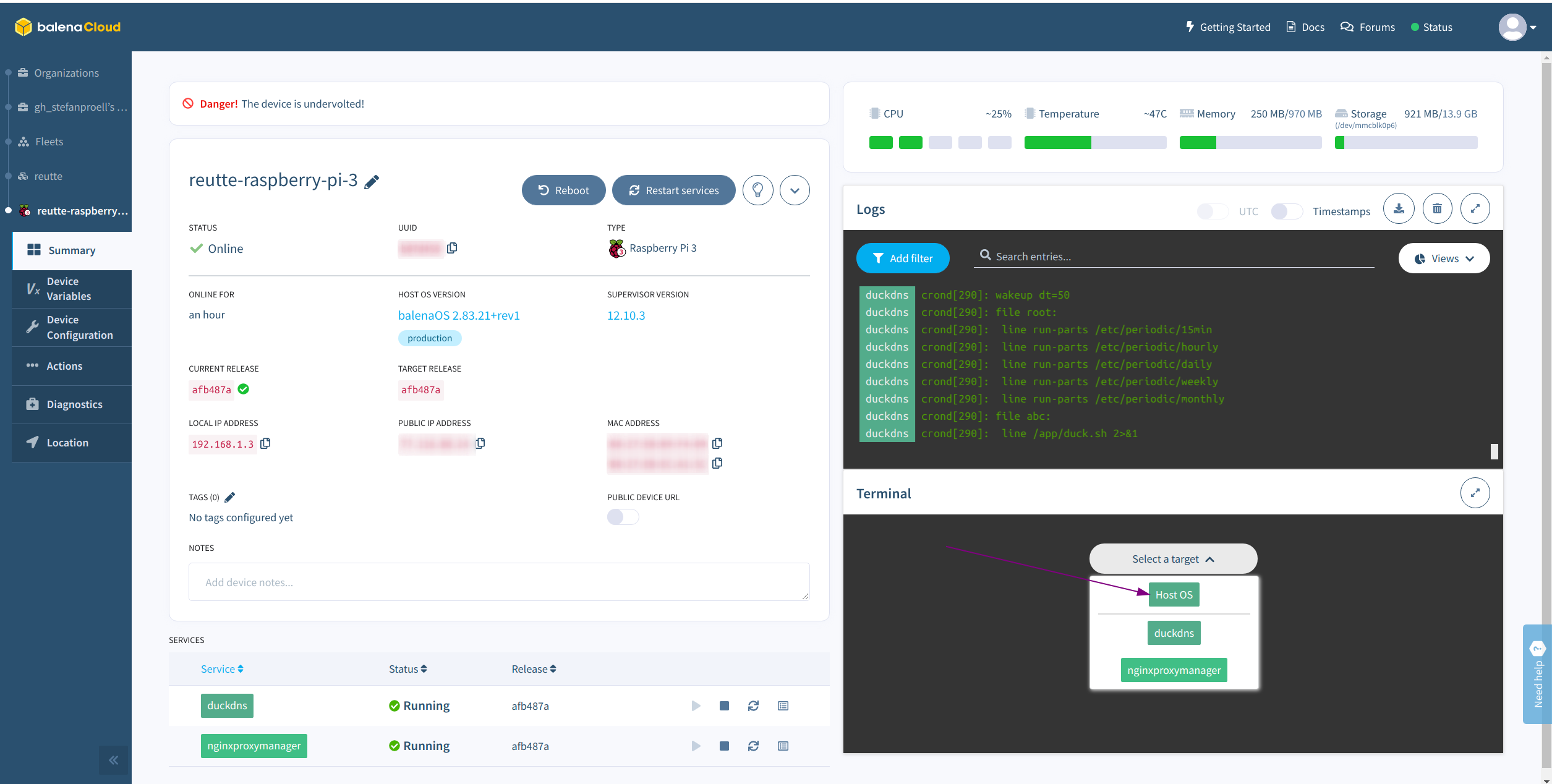Start the duckdns service

(696, 705)
